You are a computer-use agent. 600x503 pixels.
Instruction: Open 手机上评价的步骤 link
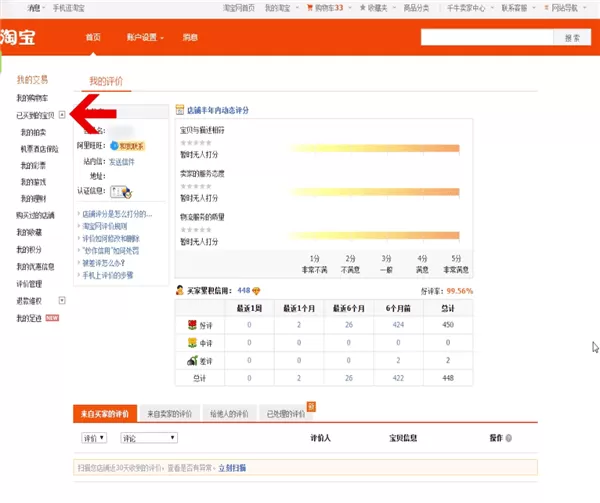click(108, 275)
